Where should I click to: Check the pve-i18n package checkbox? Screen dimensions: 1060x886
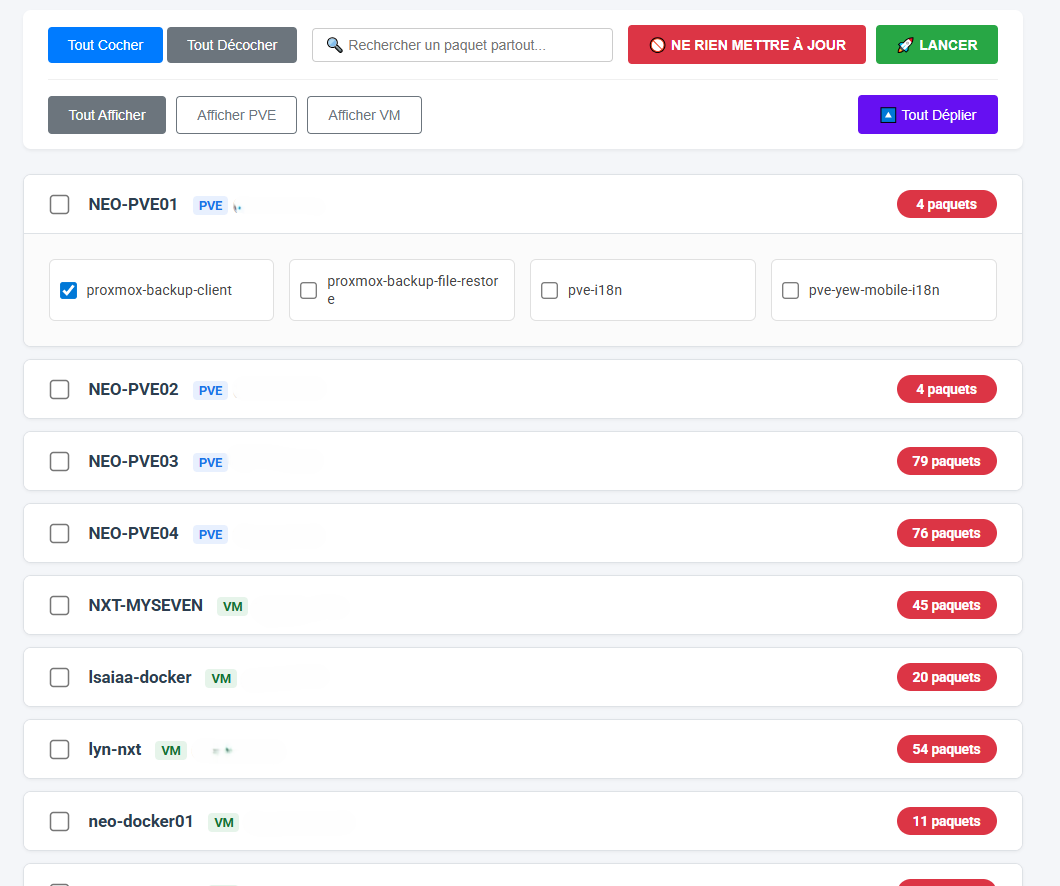[x=549, y=291]
